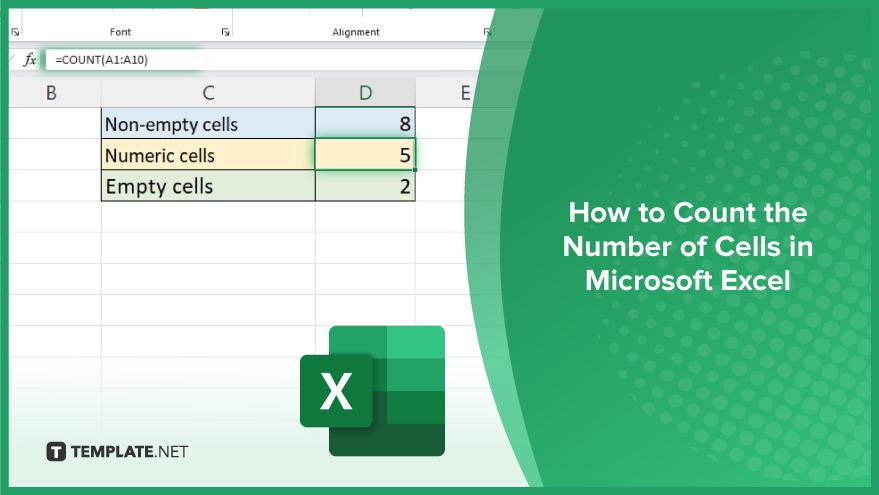
Task: Click the Font group label
Action: click(120, 33)
